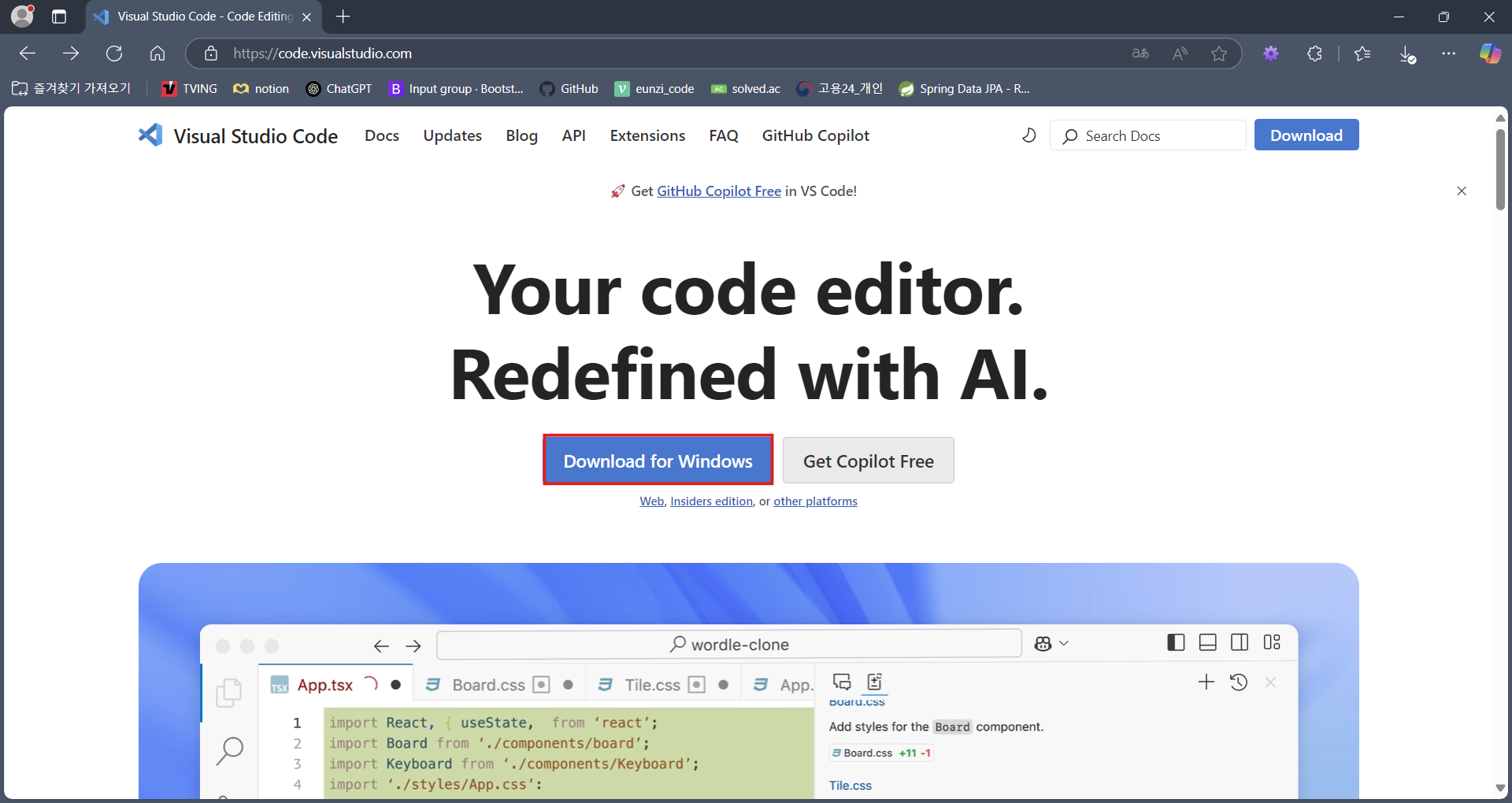Add this page to favorites with the star
1512x803 pixels.
click(1220, 54)
